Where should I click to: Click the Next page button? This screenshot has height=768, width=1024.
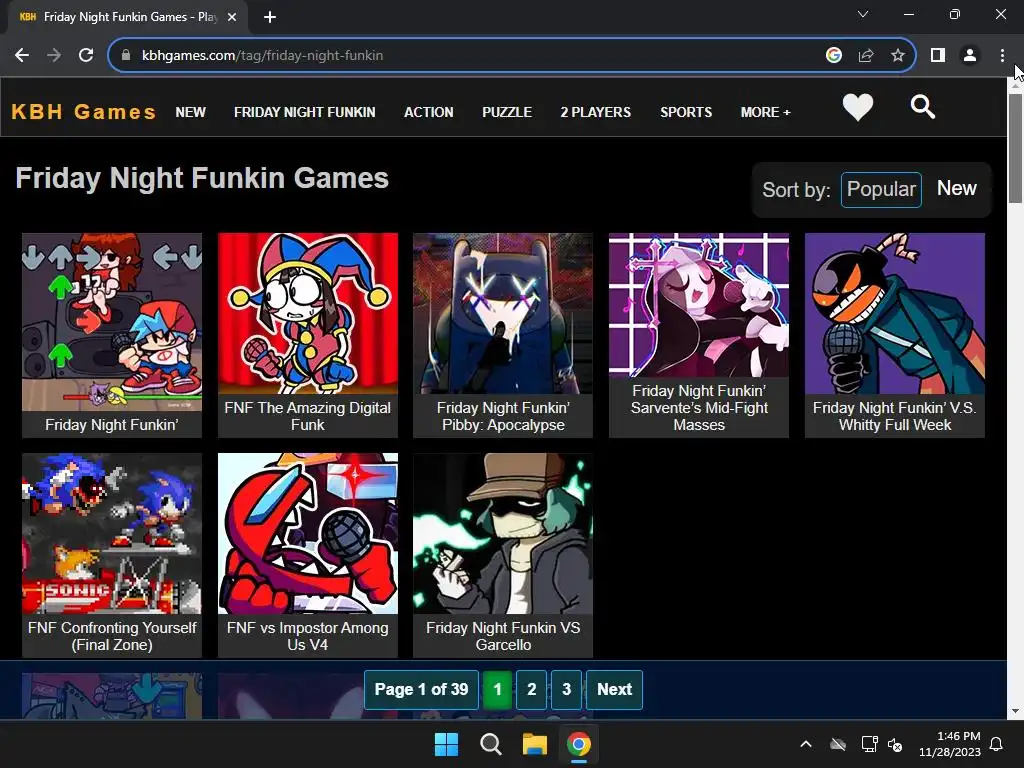tap(615, 690)
